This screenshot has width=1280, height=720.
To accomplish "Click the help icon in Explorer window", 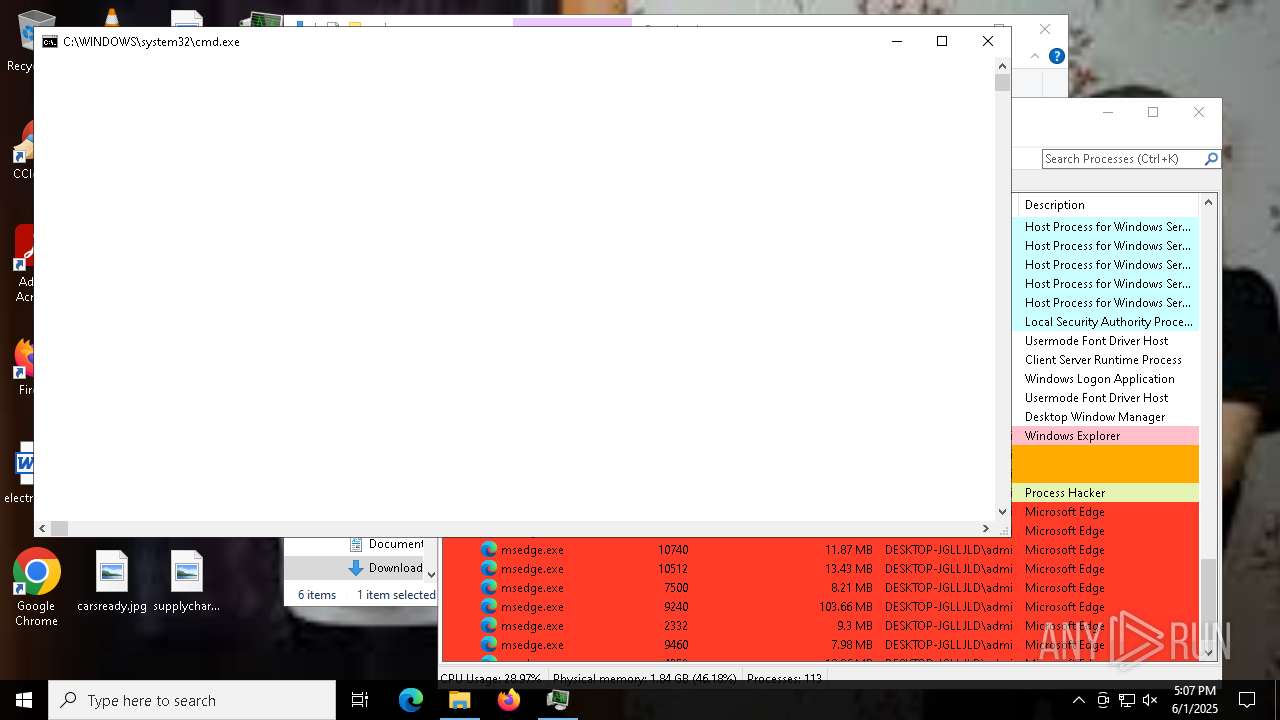I will 1056,56.
